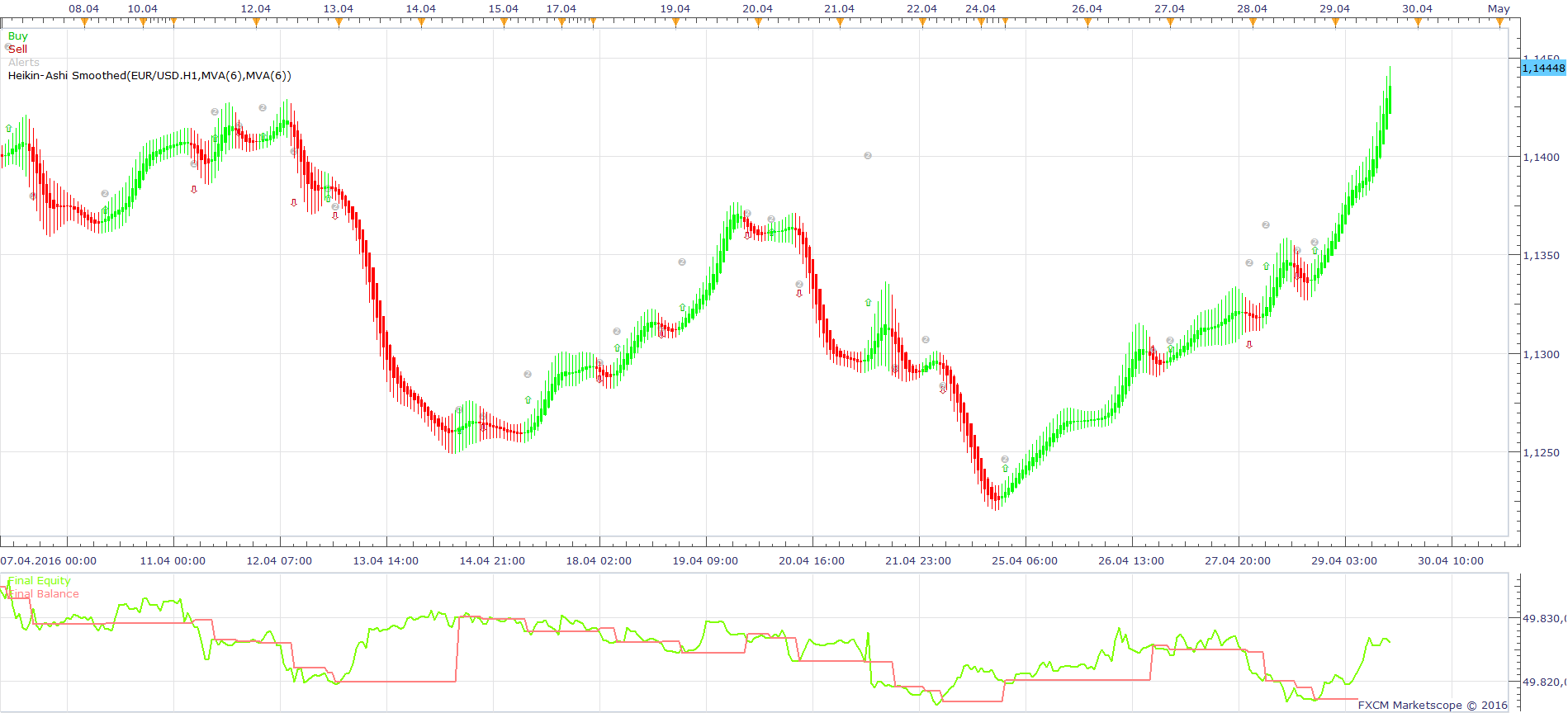This screenshot has width=1568, height=713.
Task: Click the orange day marker under 08.04
Action: pyautogui.click(x=84, y=22)
